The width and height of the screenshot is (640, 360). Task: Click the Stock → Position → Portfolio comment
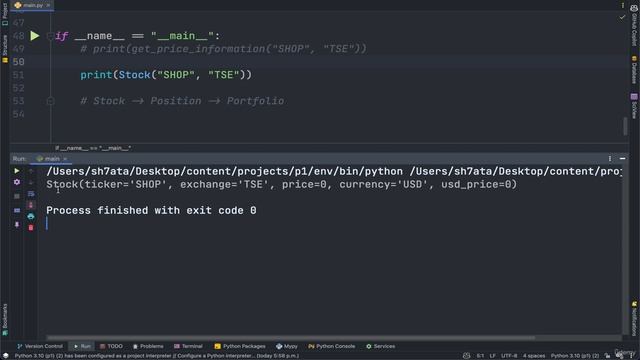182,101
